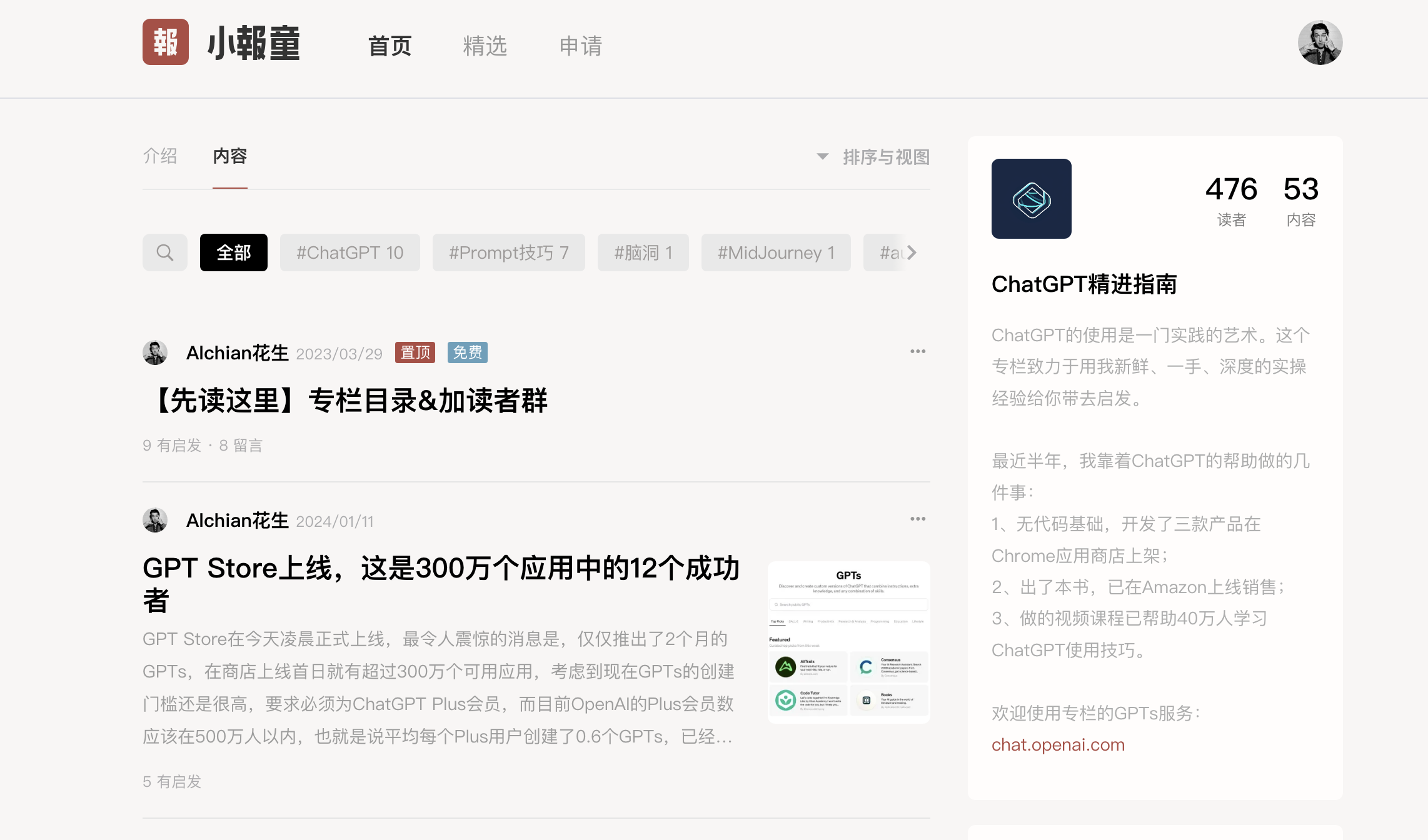Filter posts by #ChatGPT tag
Screen dimensions: 1428x840
pos(349,252)
